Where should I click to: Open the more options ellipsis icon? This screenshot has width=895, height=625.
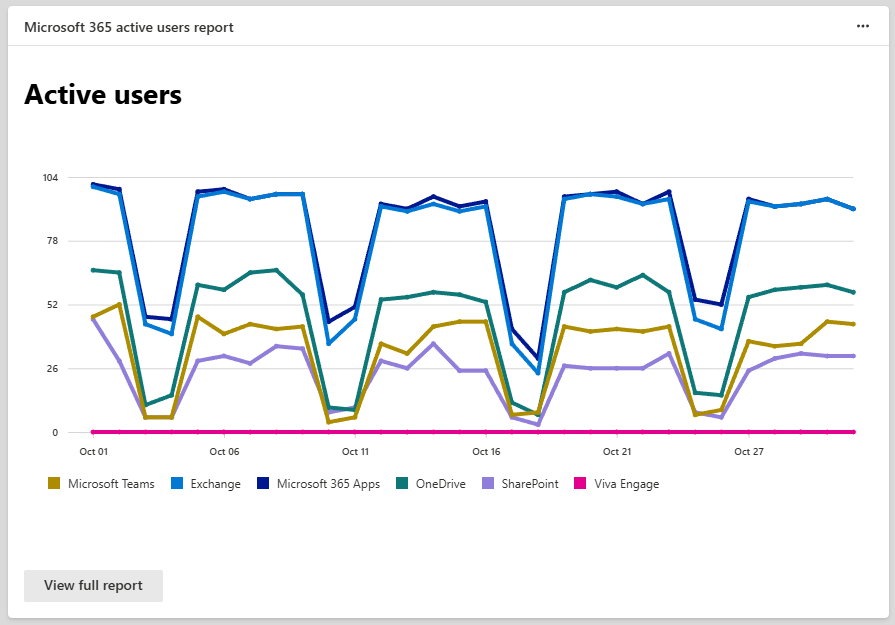[x=862, y=27]
